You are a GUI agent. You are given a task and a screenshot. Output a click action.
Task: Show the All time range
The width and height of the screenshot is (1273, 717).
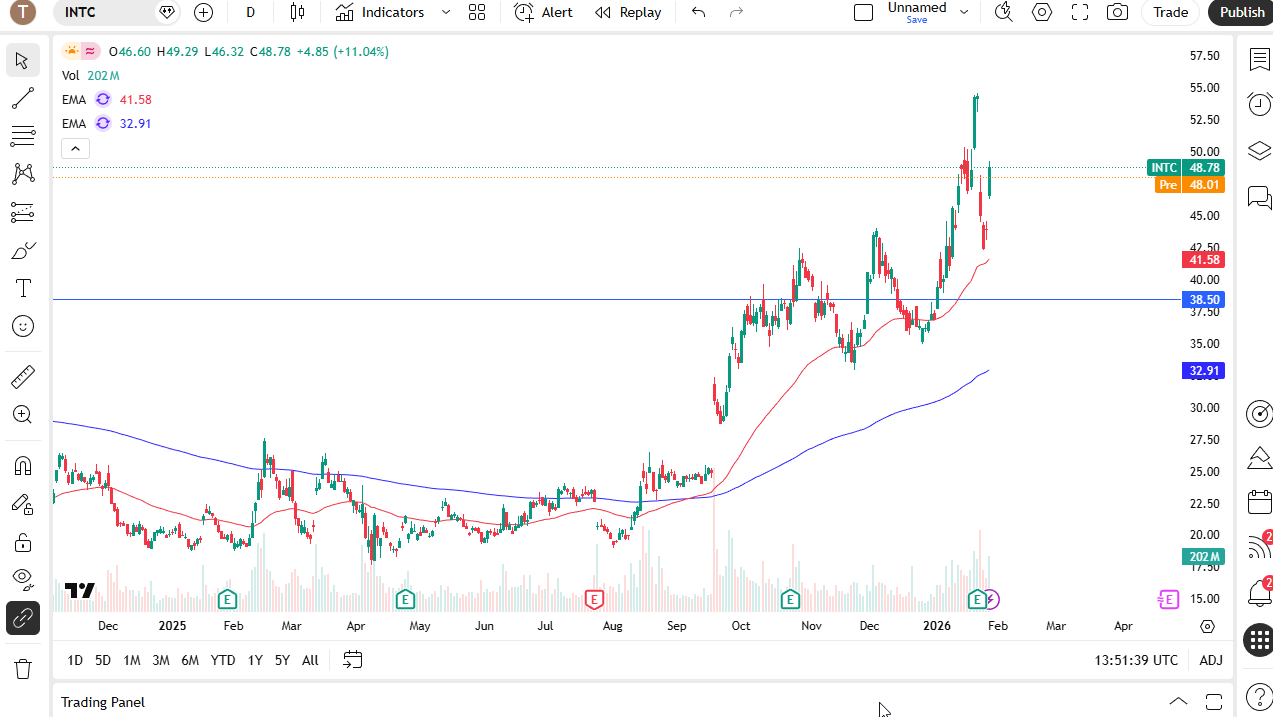[310, 660]
